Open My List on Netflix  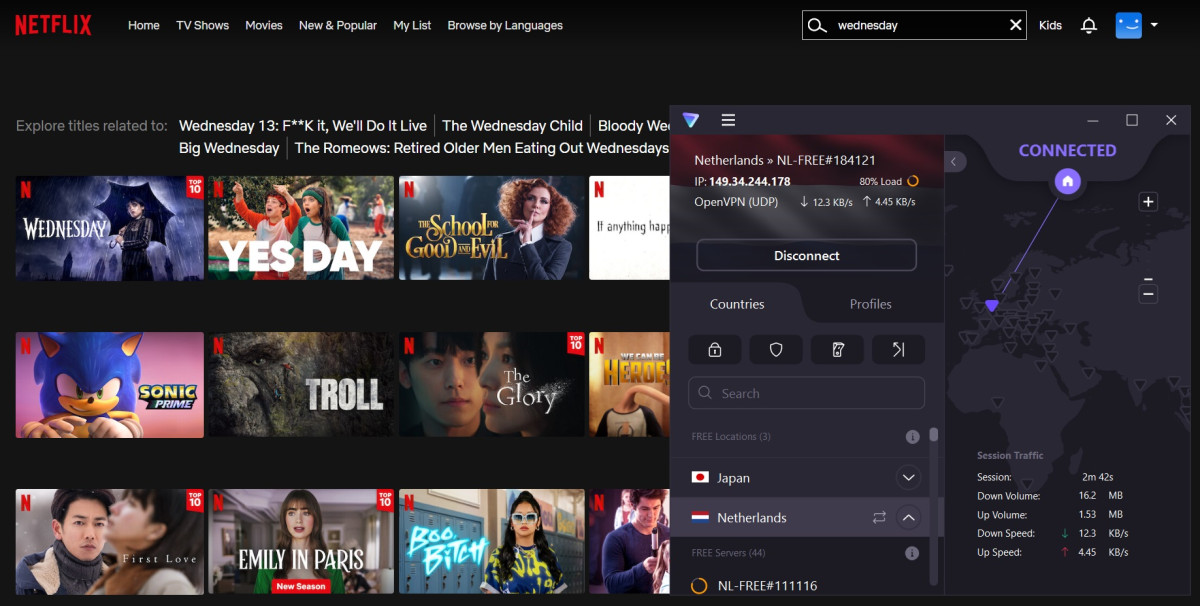click(x=412, y=25)
